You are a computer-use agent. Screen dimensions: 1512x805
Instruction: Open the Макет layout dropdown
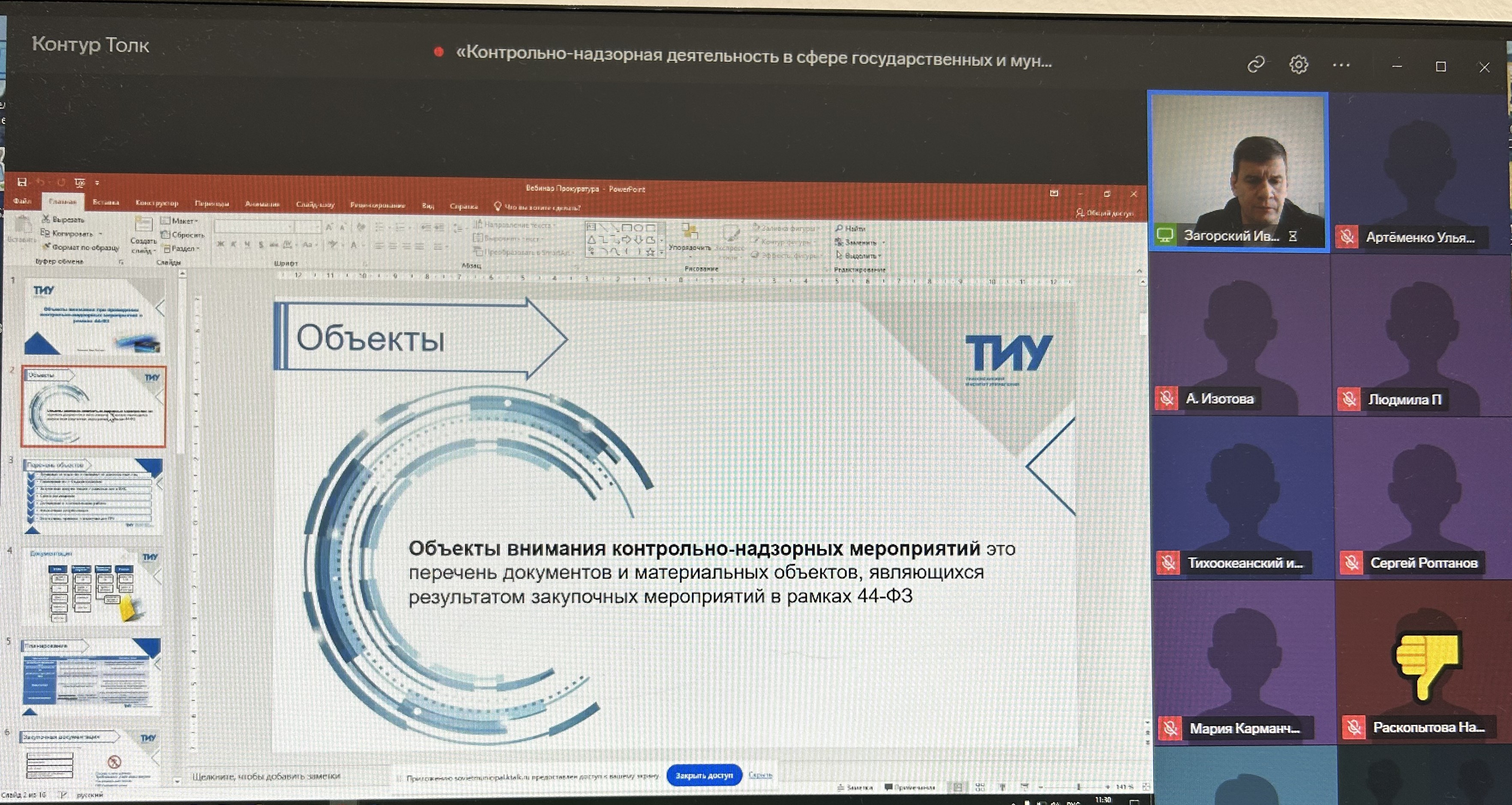180,221
